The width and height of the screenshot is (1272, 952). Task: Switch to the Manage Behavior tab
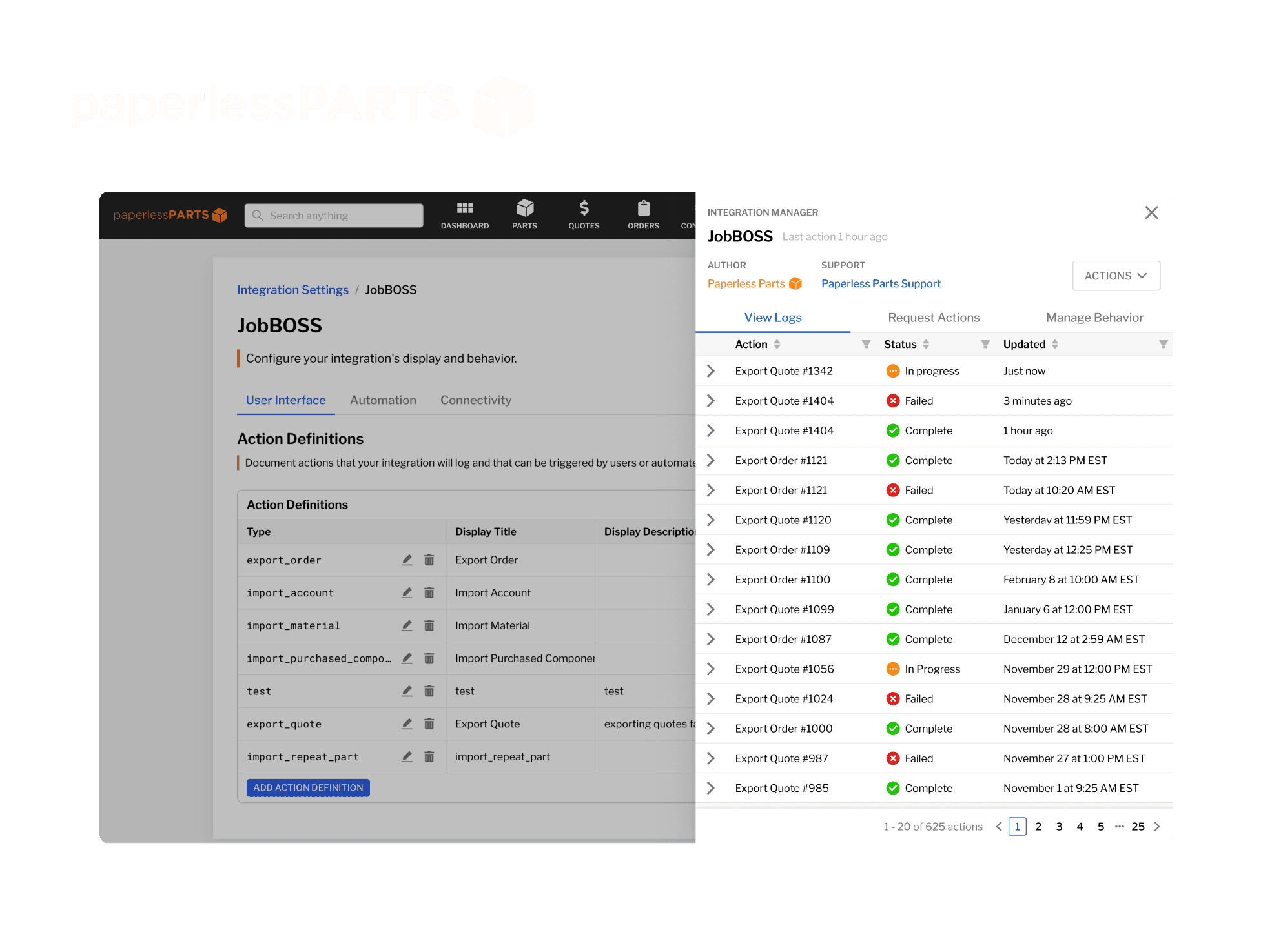pyautogui.click(x=1094, y=318)
